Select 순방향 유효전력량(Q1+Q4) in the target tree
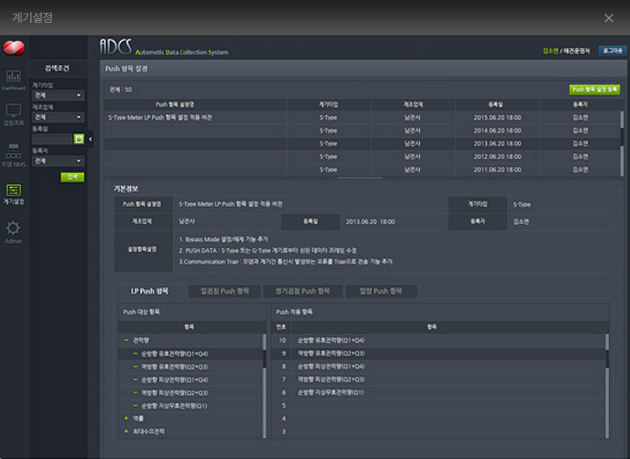Viewport: 630px width, 459px height. 175,354
